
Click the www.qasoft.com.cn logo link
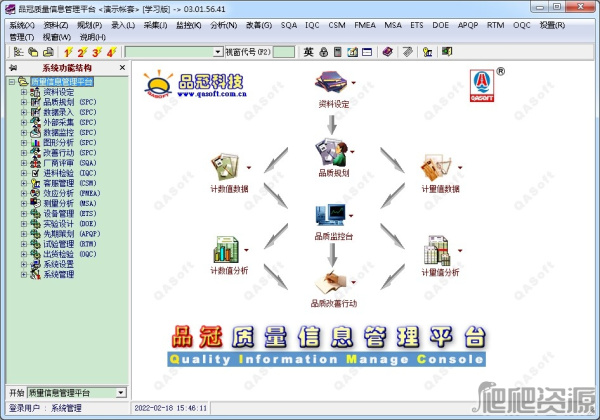coord(212,94)
